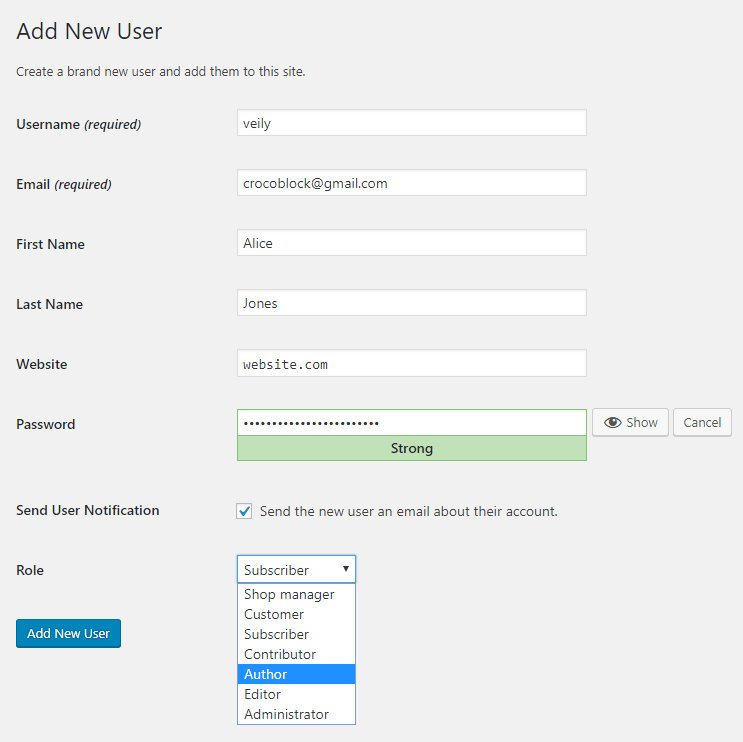This screenshot has height=742, width=743.
Task: Pick Subscriber option in dropdown list
Action: coord(296,634)
